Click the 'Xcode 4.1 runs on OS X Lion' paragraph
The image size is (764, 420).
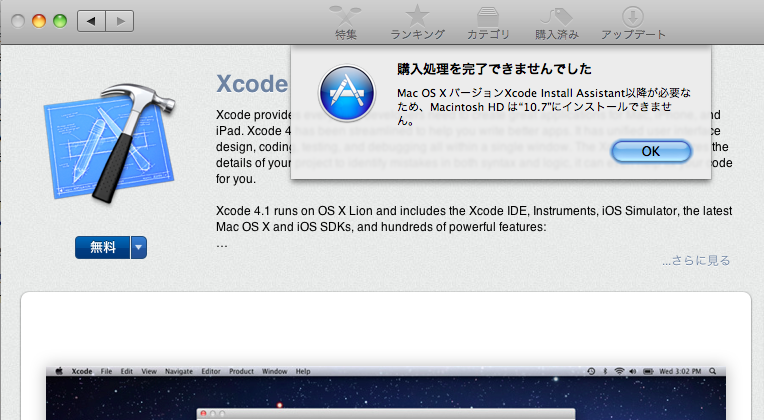tap(474, 219)
